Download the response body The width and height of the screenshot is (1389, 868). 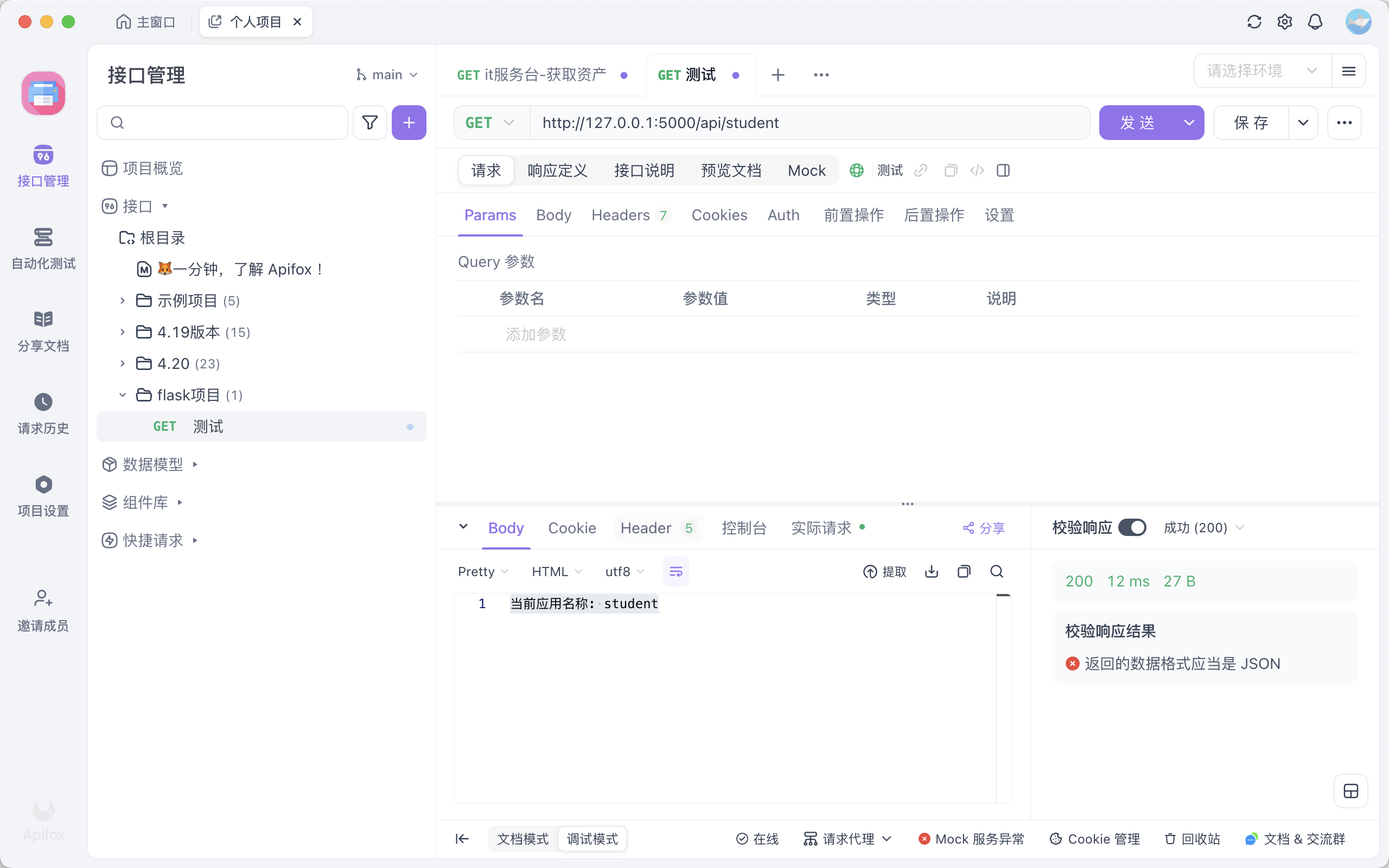(932, 571)
